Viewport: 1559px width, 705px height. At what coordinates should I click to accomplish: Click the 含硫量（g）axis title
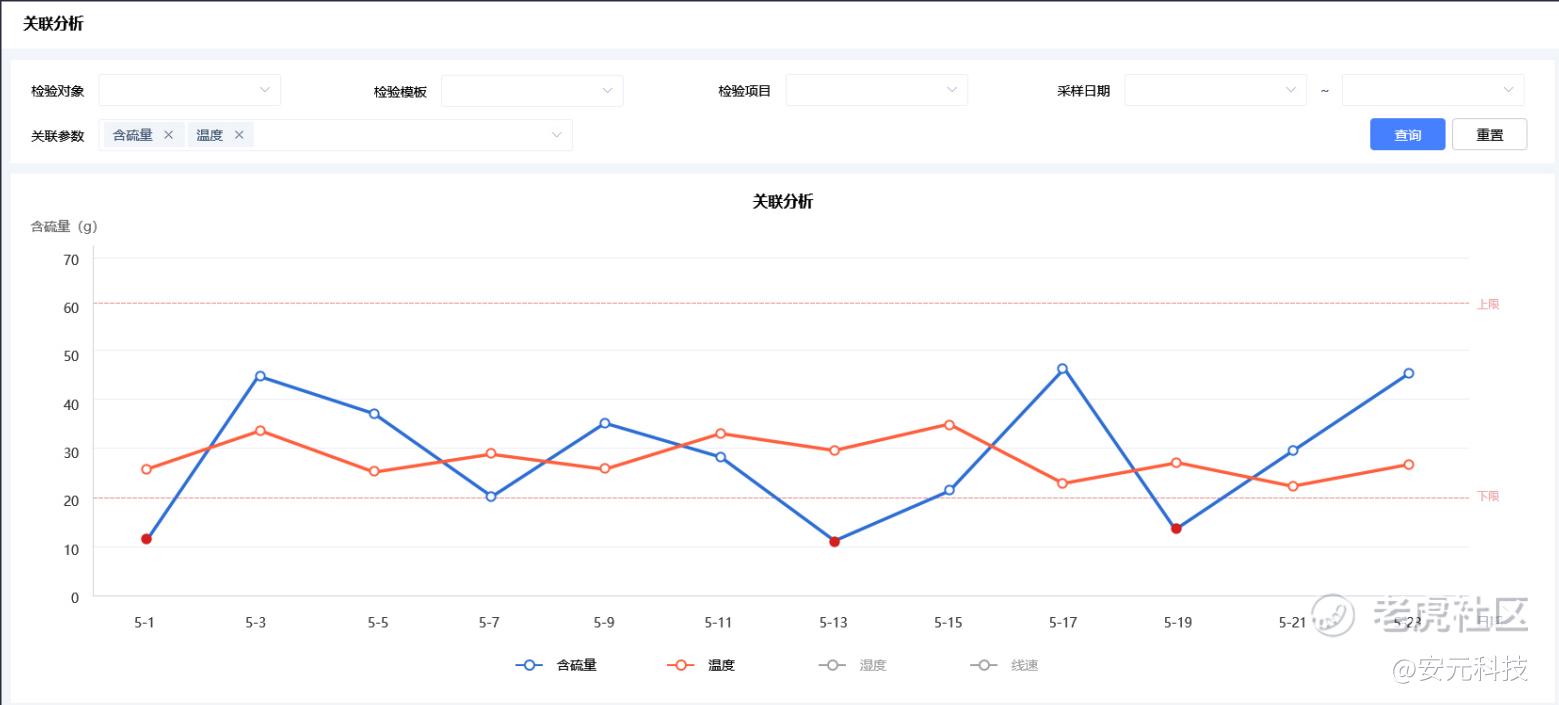[x=64, y=227]
